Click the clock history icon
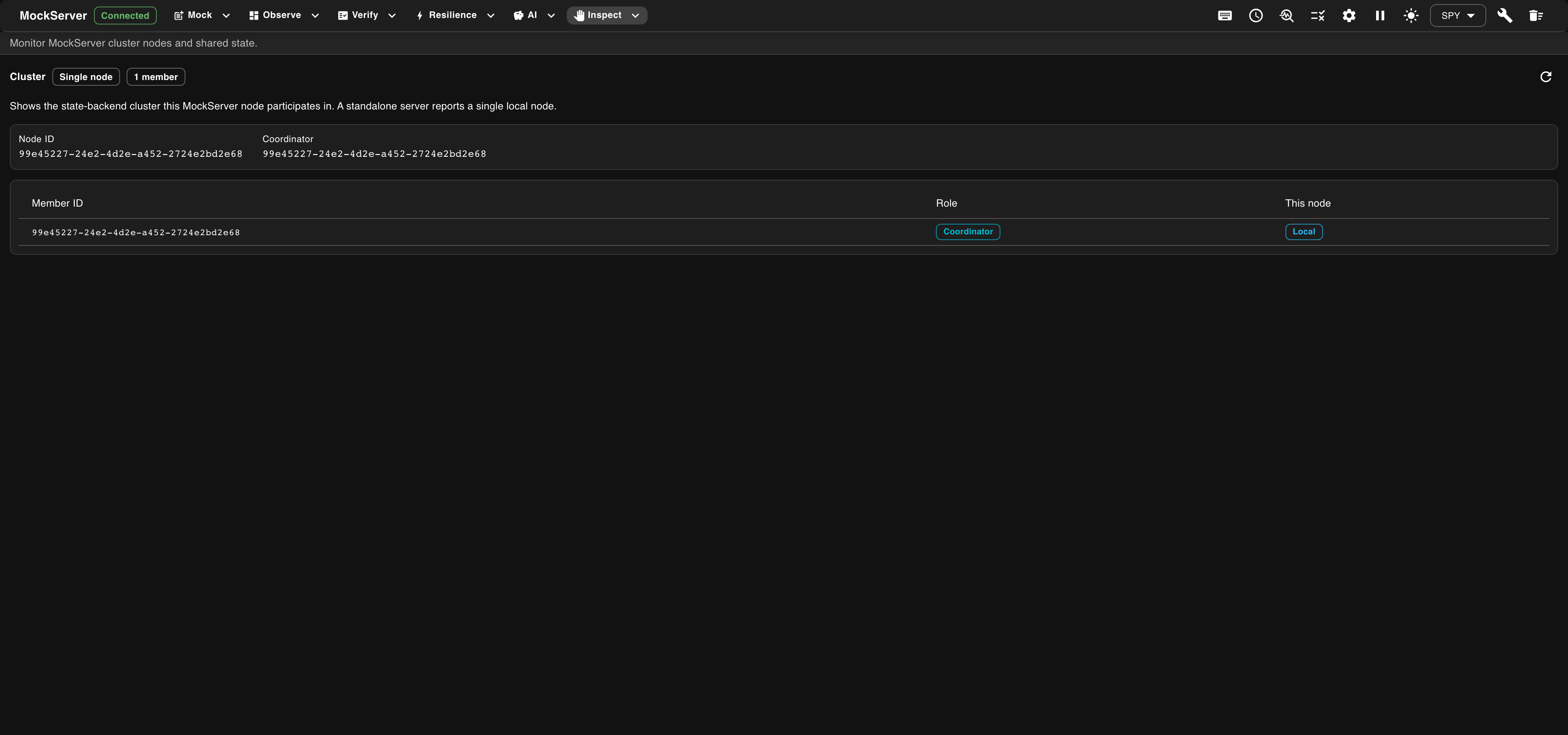Viewport: 1568px width, 735px height. (x=1256, y=16)
